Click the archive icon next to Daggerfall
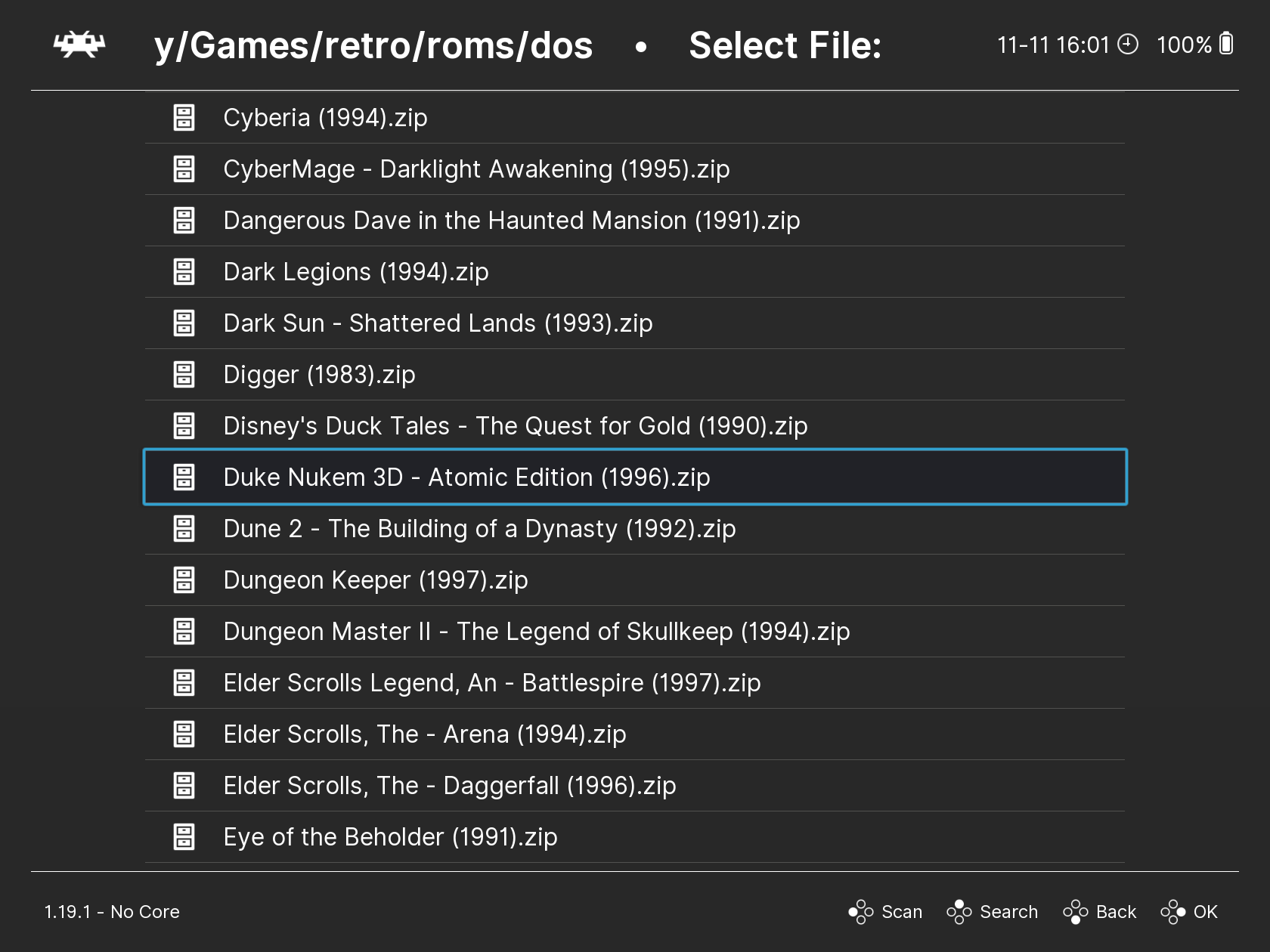The height and width of the screenshot is (952, 1270). pos(184,786)
